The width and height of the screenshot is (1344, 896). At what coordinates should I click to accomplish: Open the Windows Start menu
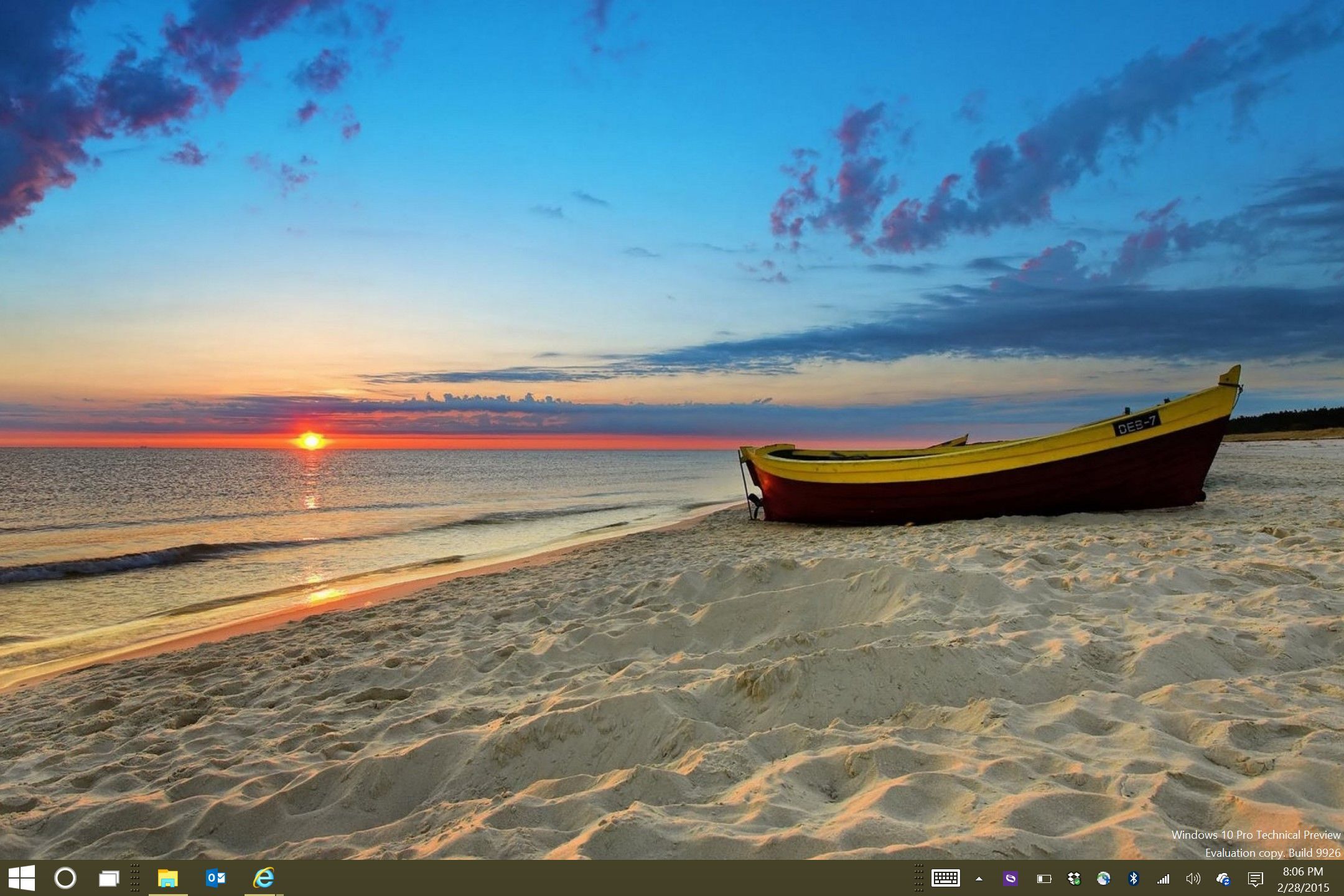pyautogui.click(x=22, y=878)
